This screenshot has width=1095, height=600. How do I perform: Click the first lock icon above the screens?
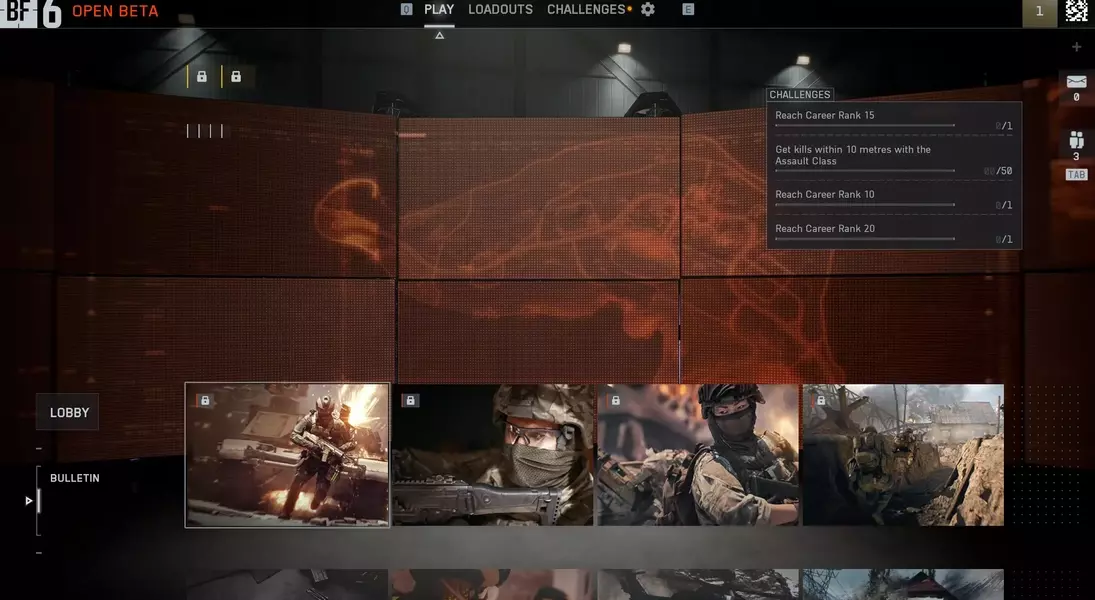pos(202,76)
